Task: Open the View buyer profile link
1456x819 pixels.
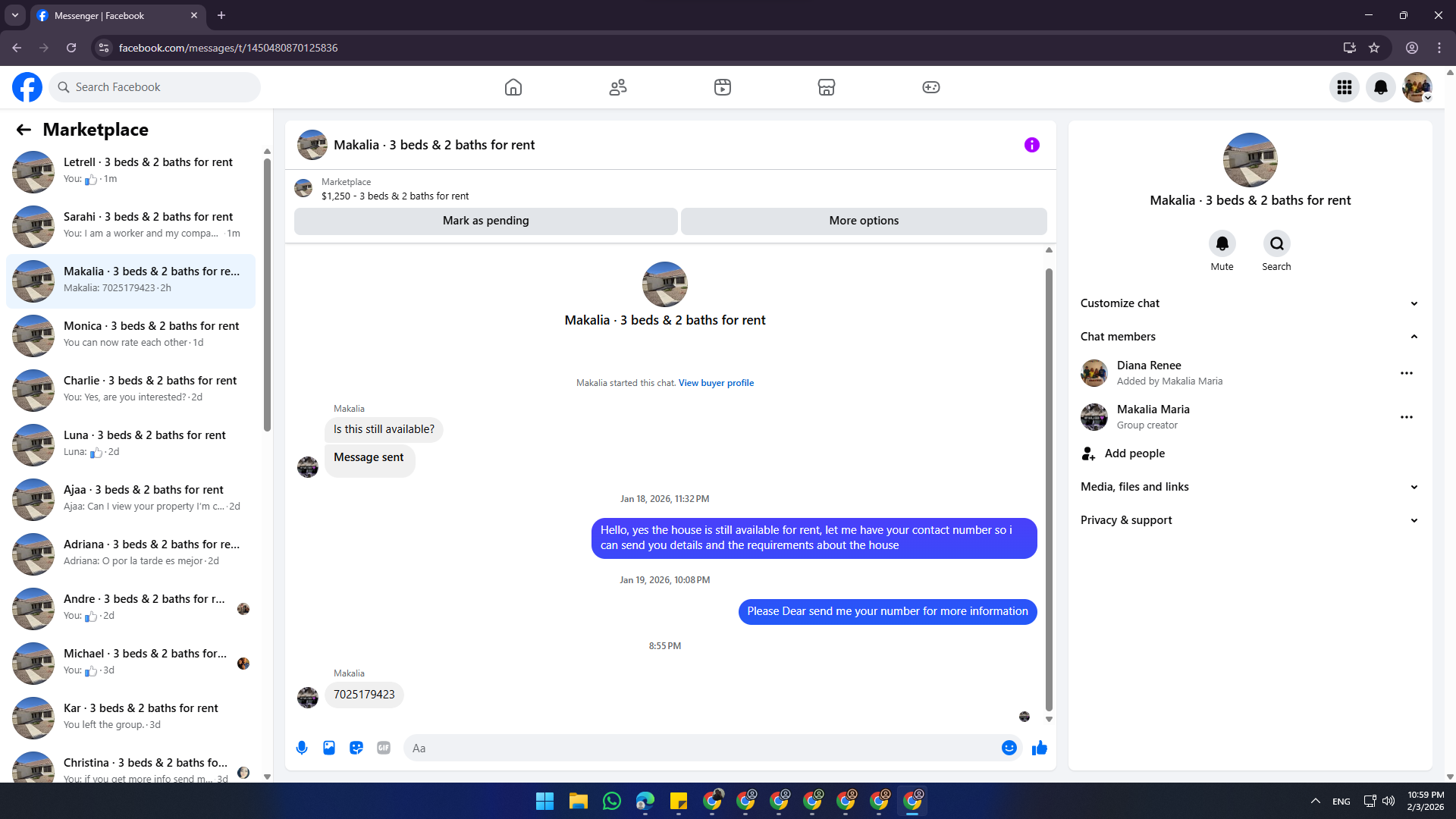Action: point(716,383)
